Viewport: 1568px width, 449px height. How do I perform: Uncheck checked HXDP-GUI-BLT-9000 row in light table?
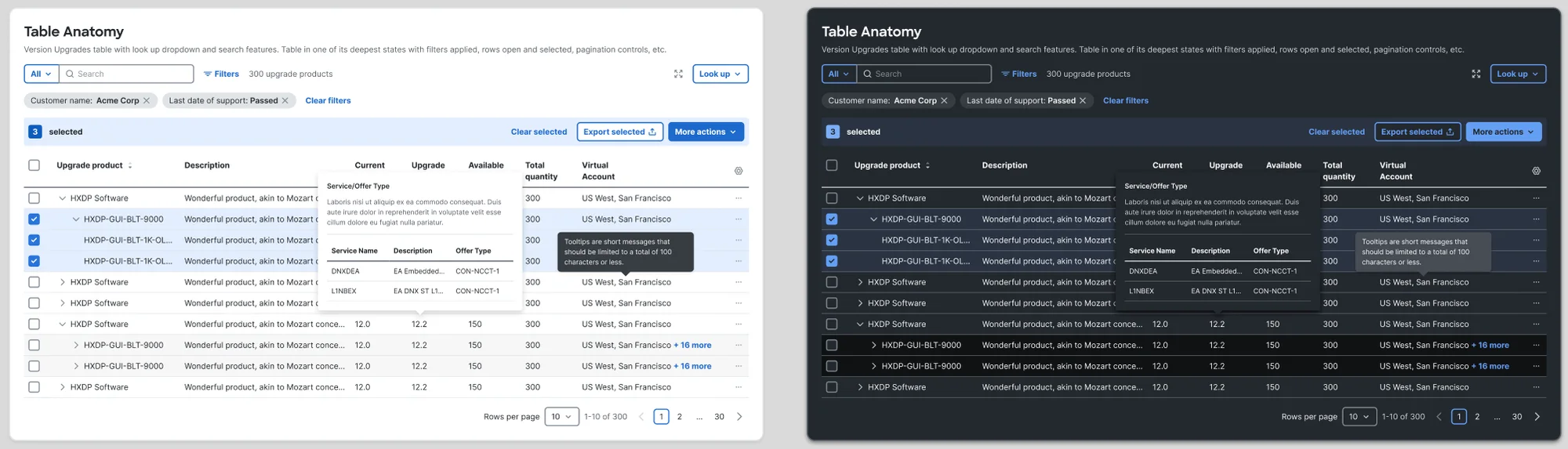[34, 219]
